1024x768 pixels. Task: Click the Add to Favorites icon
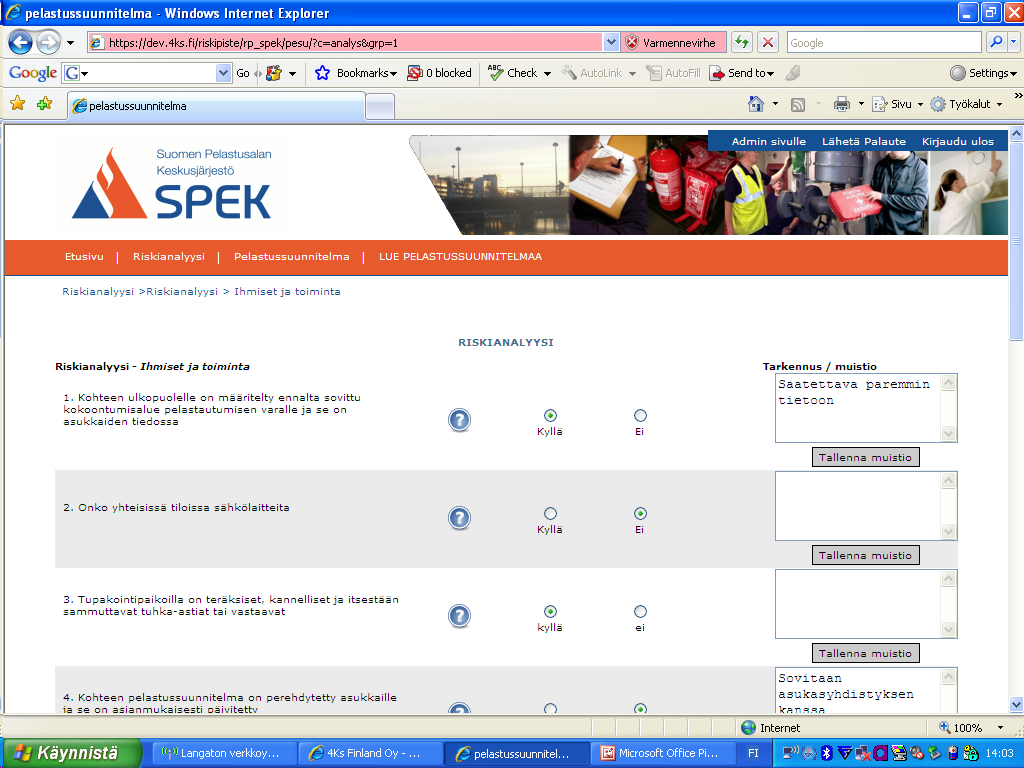(x=44, y=104)
